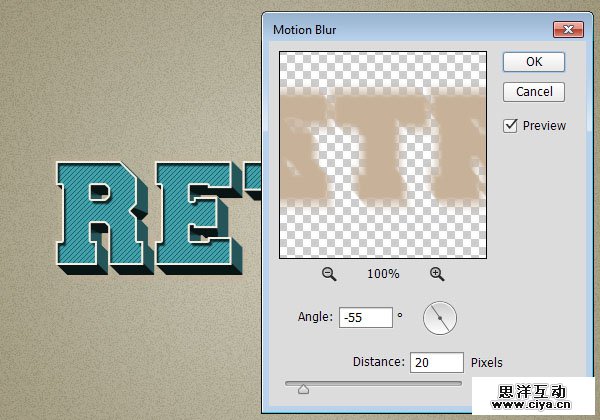Click OK in Motion Blur dialog

(534, 62)
